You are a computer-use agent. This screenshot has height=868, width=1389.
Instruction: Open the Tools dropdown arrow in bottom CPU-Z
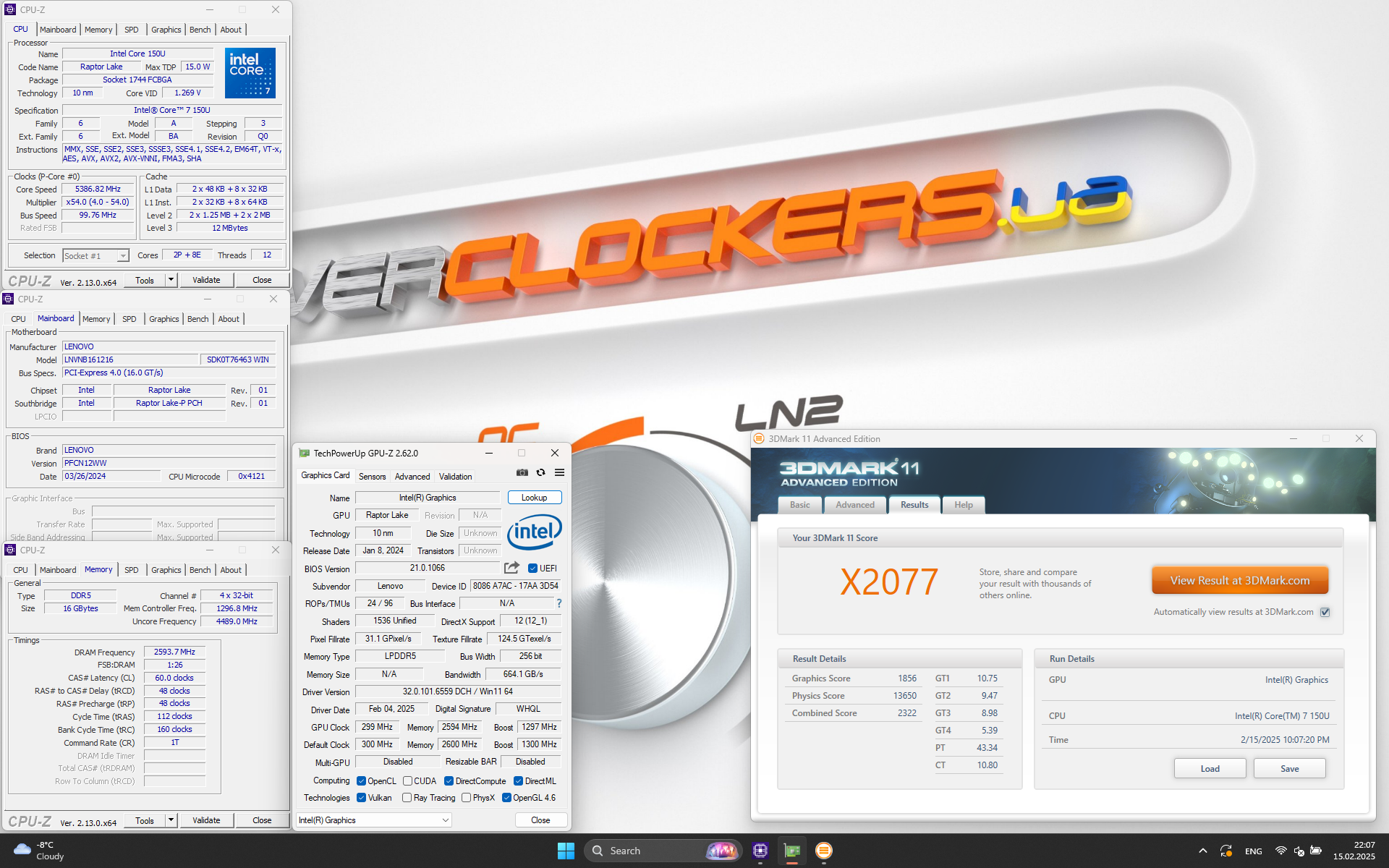click(171, 820)
